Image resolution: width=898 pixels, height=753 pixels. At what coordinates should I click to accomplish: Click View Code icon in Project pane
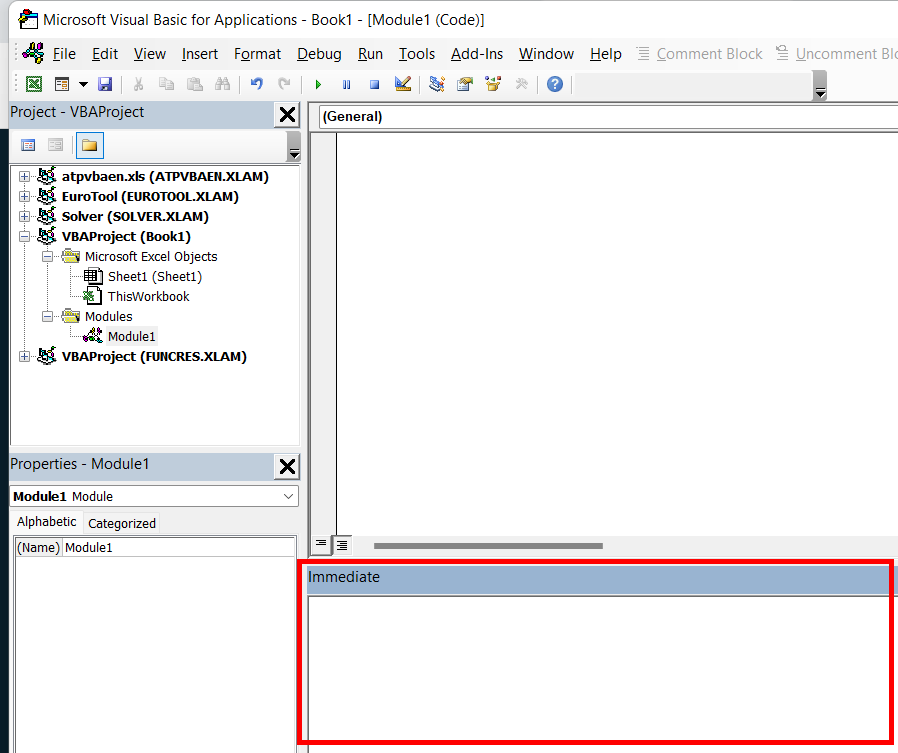[28, 145]
